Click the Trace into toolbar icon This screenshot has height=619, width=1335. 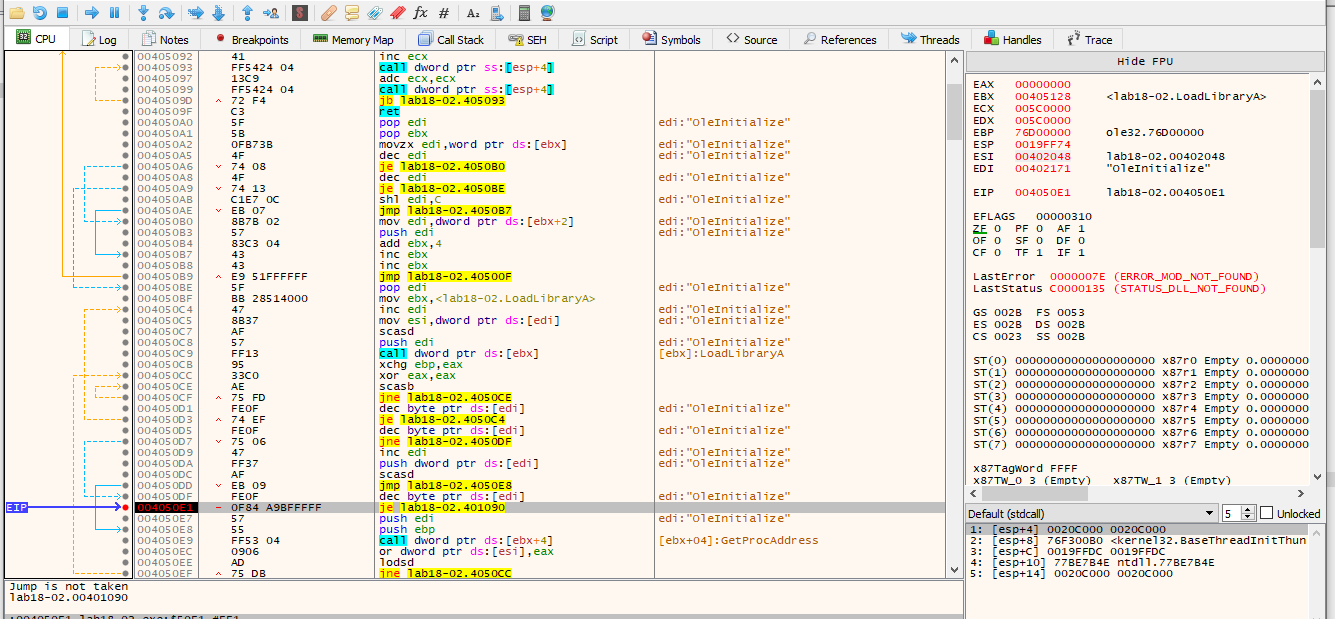[196, 13]
